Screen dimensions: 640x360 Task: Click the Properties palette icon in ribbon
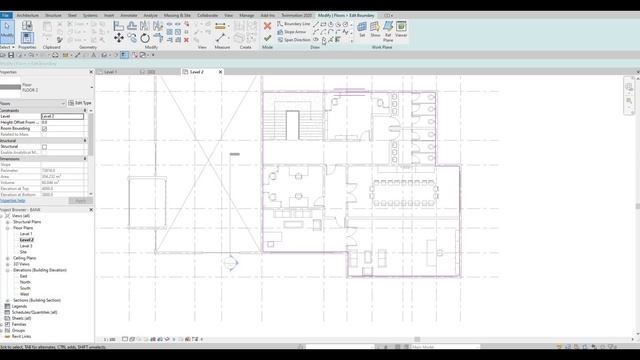coord(27,38)
